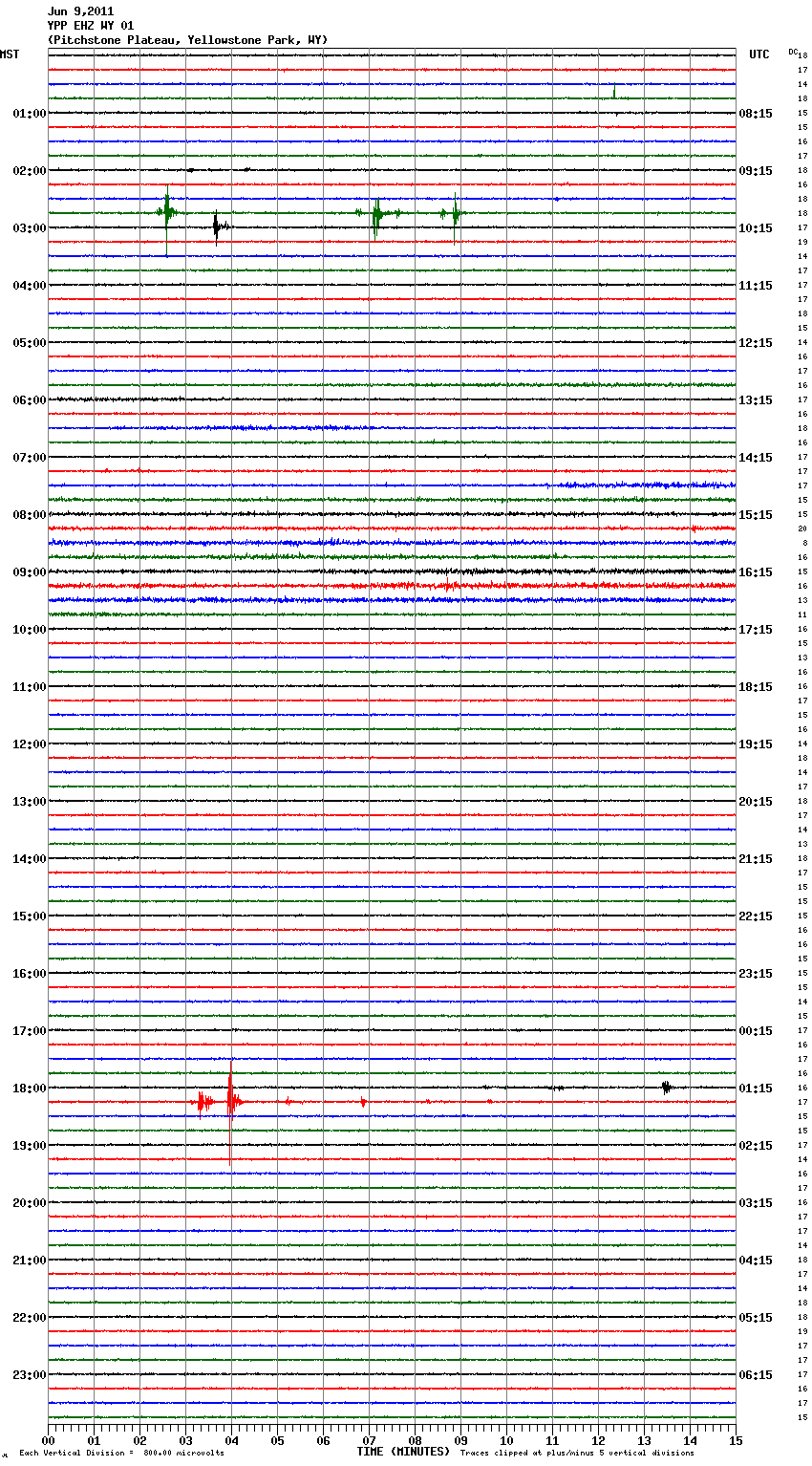Click the 16:00 MST time label
Screen dimensions: 812x1466
pos(30,974)
